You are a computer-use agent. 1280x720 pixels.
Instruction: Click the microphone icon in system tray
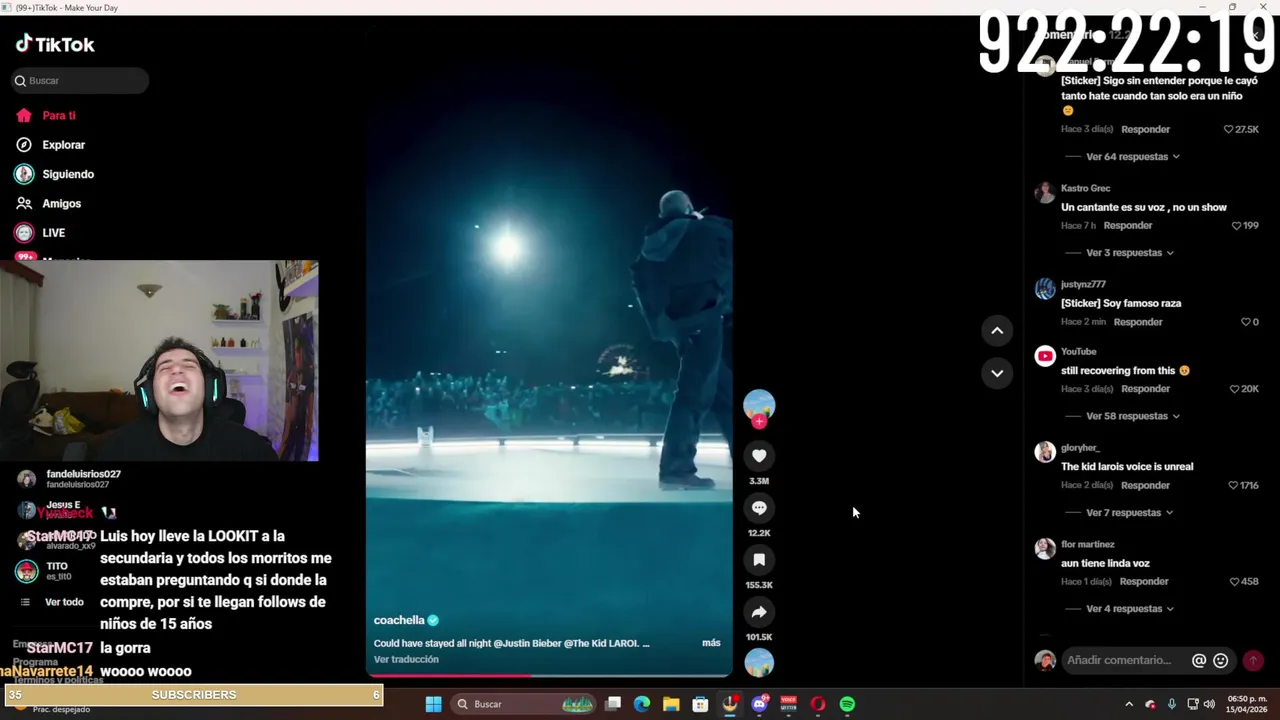[1171, 704]
